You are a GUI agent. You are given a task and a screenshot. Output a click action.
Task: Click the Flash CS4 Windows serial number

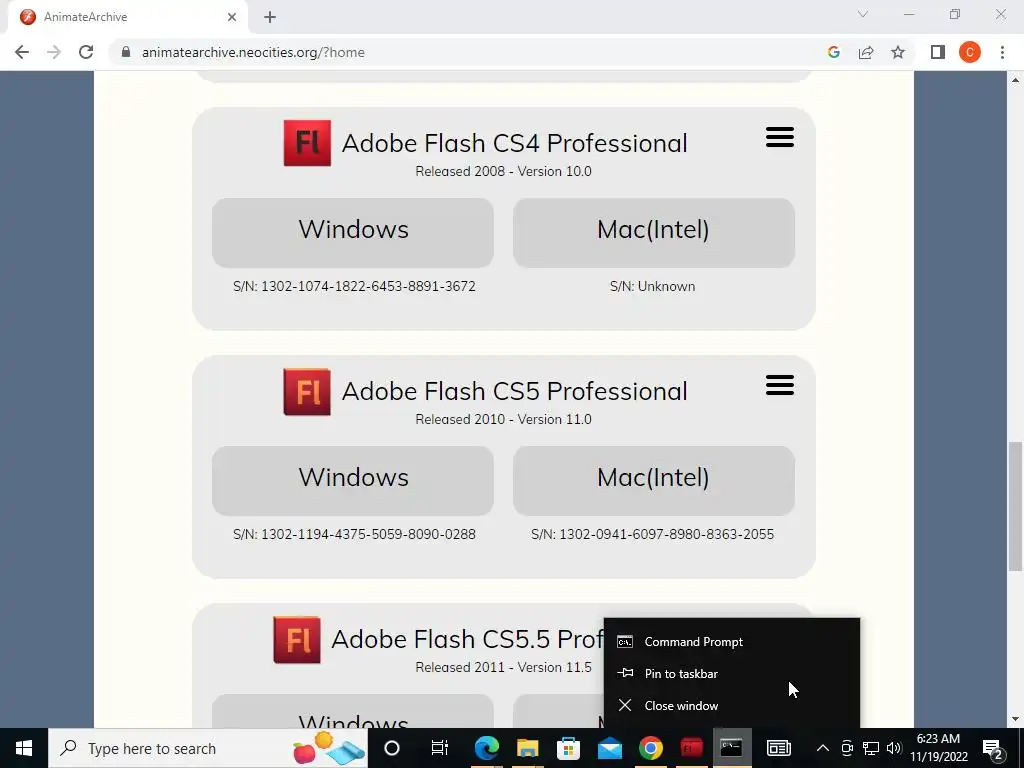click(354, 286)
